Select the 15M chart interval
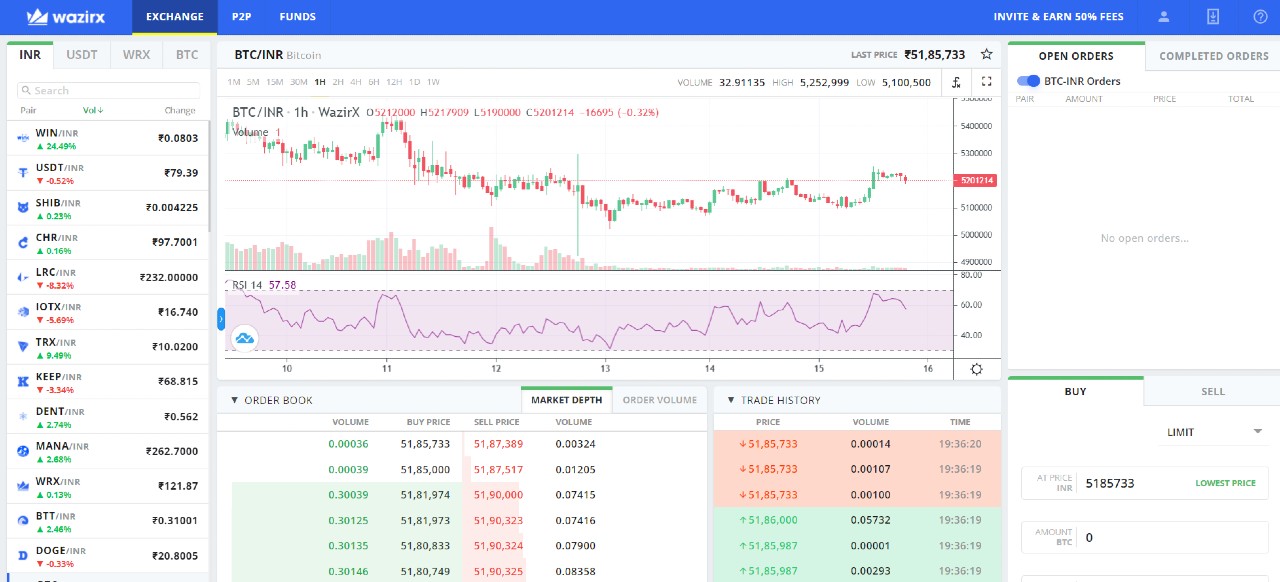Screen dimensions: 1280x582 click(x=274, y=82)
